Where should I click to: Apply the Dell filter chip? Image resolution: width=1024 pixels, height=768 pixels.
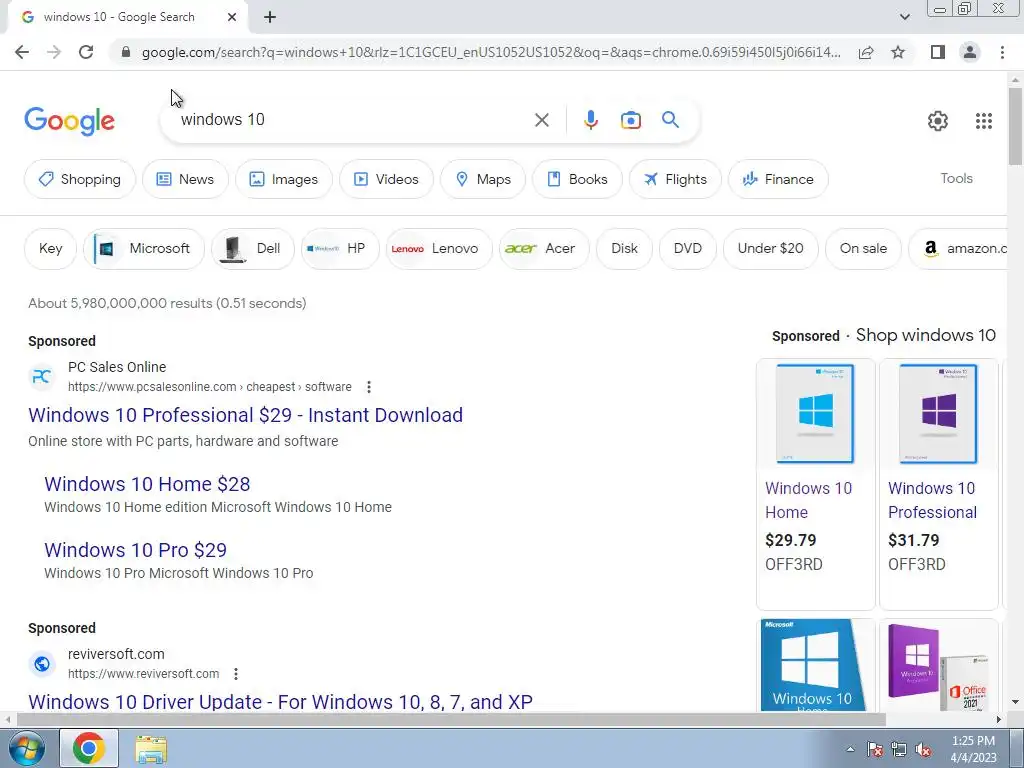253,249
